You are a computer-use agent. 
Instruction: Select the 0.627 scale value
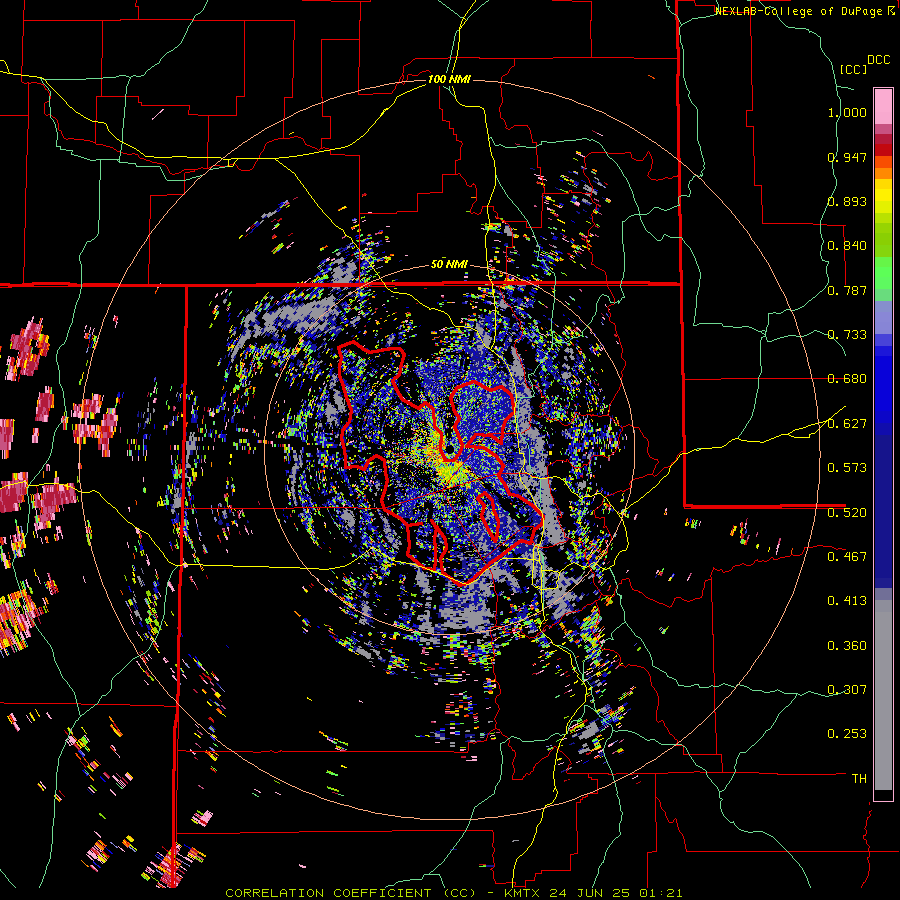coord(847,424)
